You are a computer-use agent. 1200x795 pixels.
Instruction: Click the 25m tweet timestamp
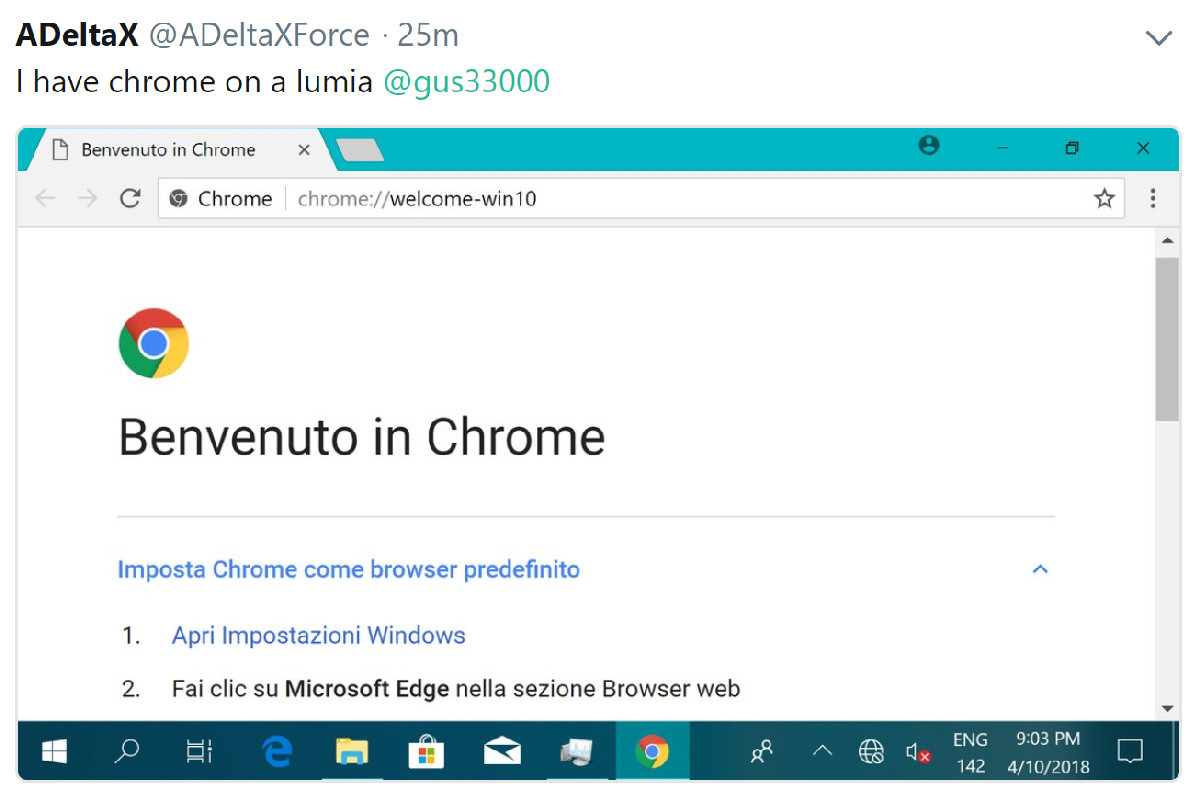(428, 36)
